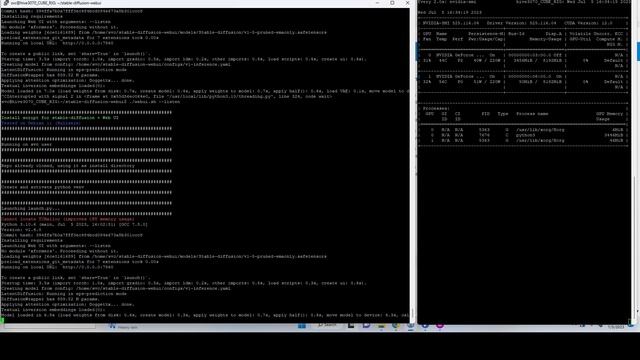Click the 'Python 3.10.6' version line
The width and height of the screenshot is (640, 360).
[x=74, y=224]
